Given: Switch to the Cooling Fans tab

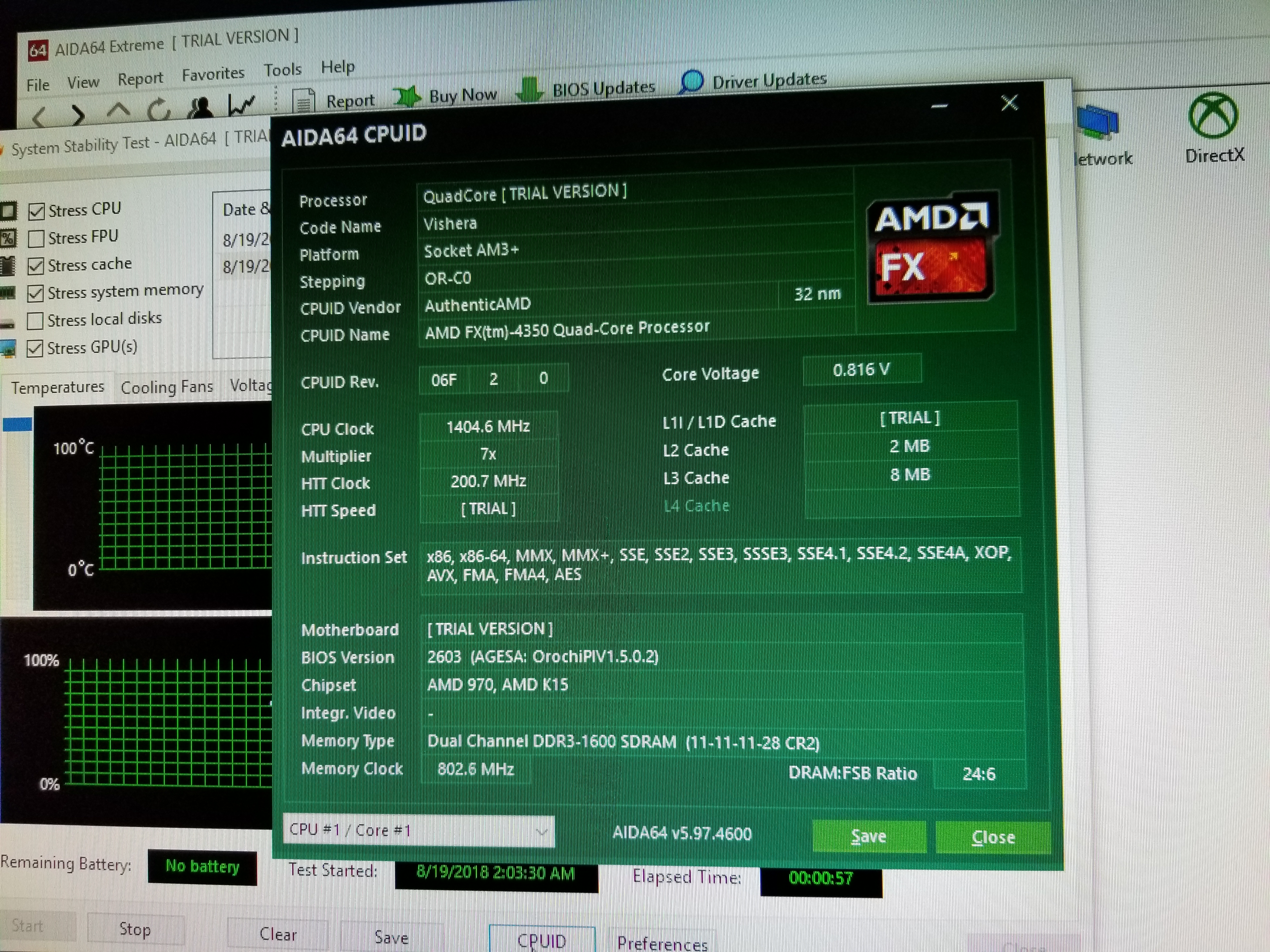Looking at the screenshot, I should [x=167, y=387].
